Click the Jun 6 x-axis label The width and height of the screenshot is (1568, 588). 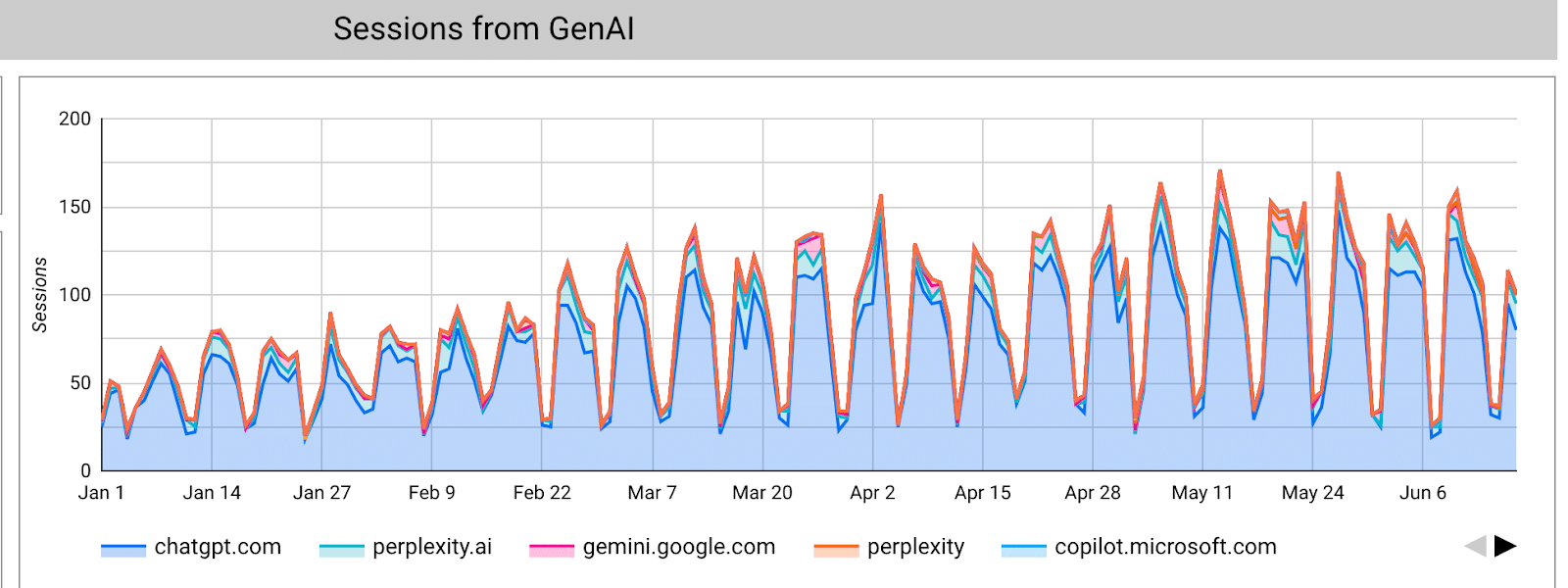click(x=1423, y=493)
